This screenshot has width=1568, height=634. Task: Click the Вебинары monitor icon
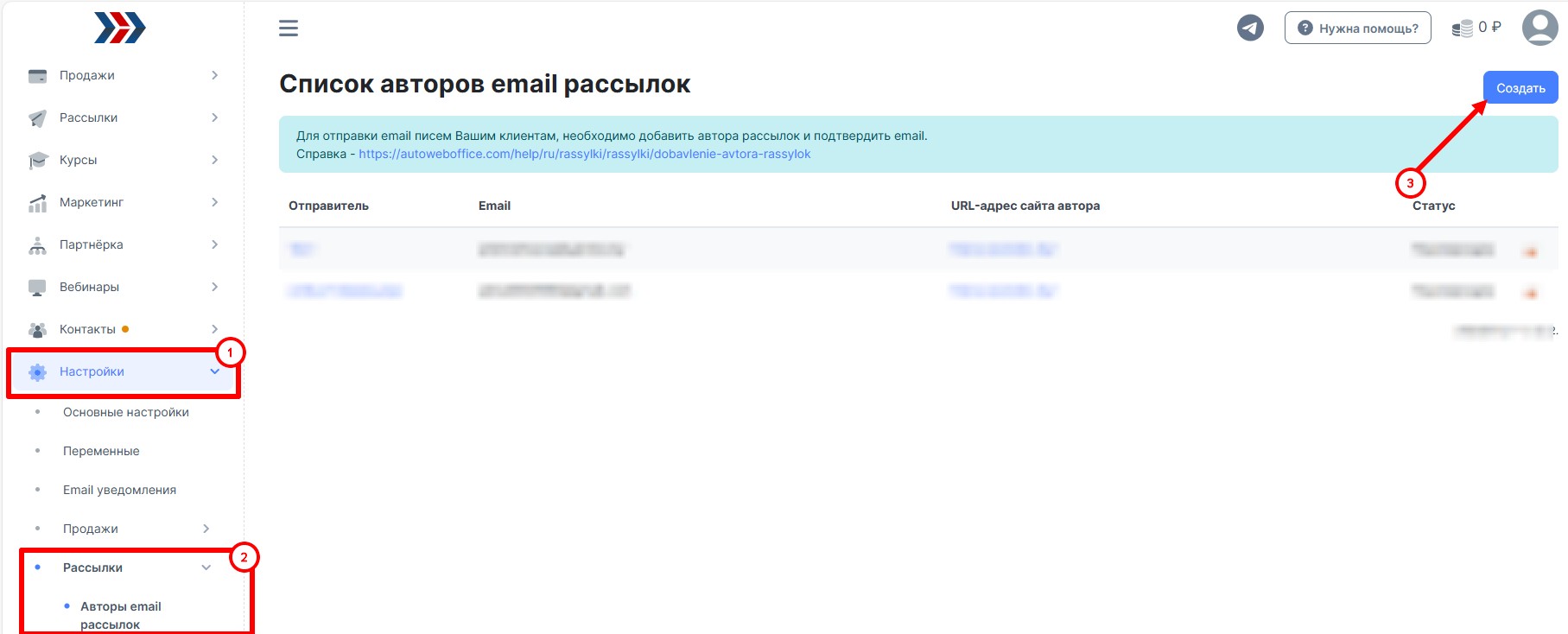pyautogui.click(x=37, y=288)
